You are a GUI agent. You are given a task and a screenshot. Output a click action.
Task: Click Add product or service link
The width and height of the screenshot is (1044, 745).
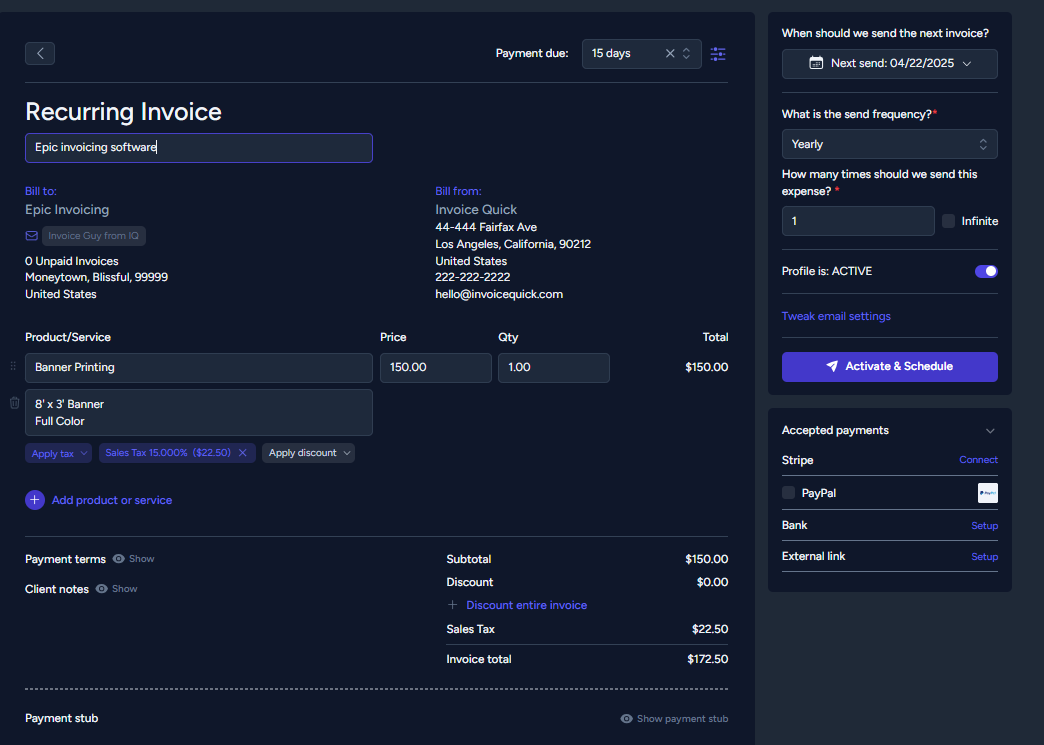coord(112,500)
